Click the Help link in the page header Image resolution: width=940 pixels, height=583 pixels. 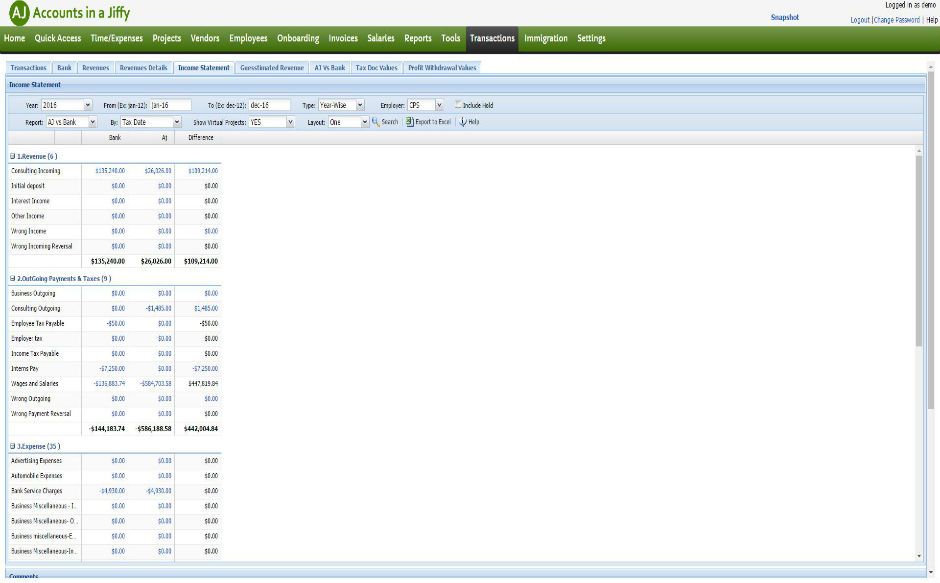[932, 20]
